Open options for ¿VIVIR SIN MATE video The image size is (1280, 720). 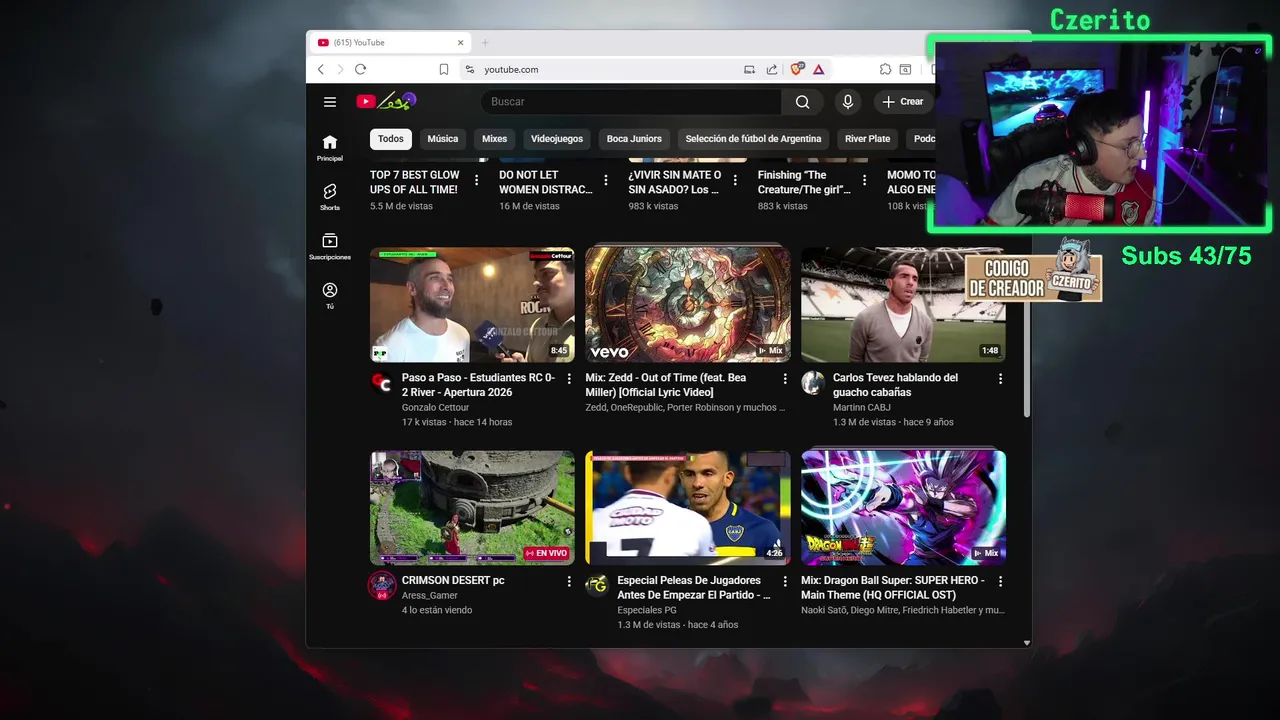pyautogui.click(x=735, y=181)
